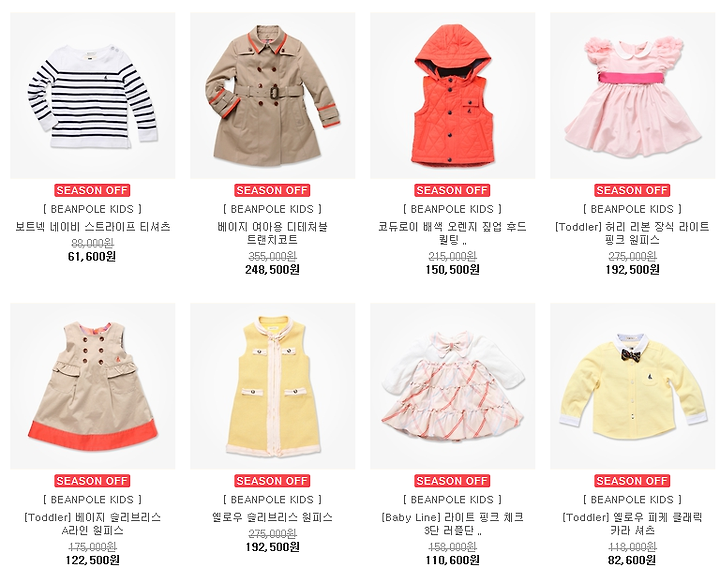
Task: Click the 61,600원 sale price
Action: click(92, 257)
